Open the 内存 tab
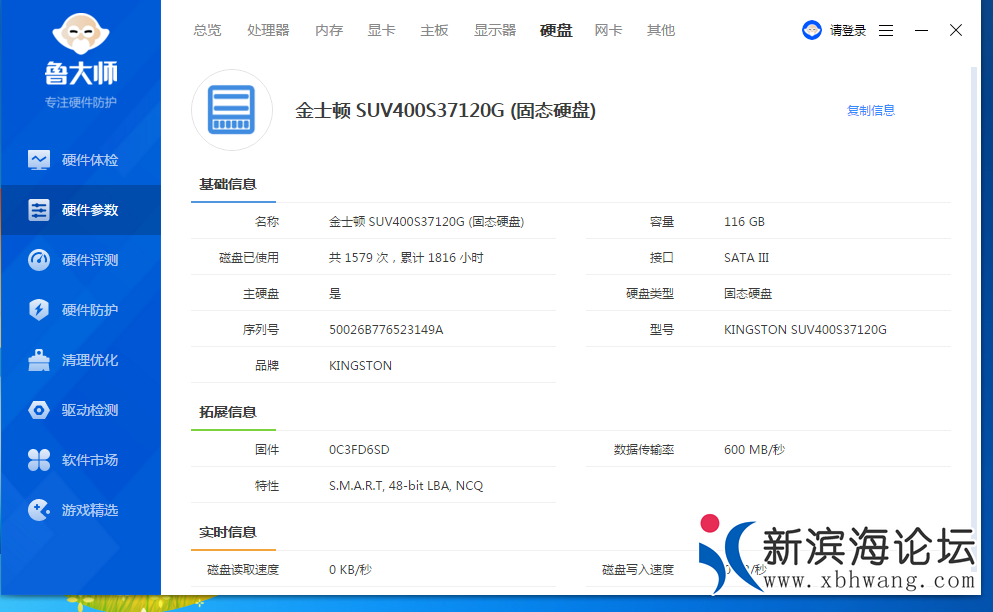The width and height of the screenshot is (993, 612). 329,30
